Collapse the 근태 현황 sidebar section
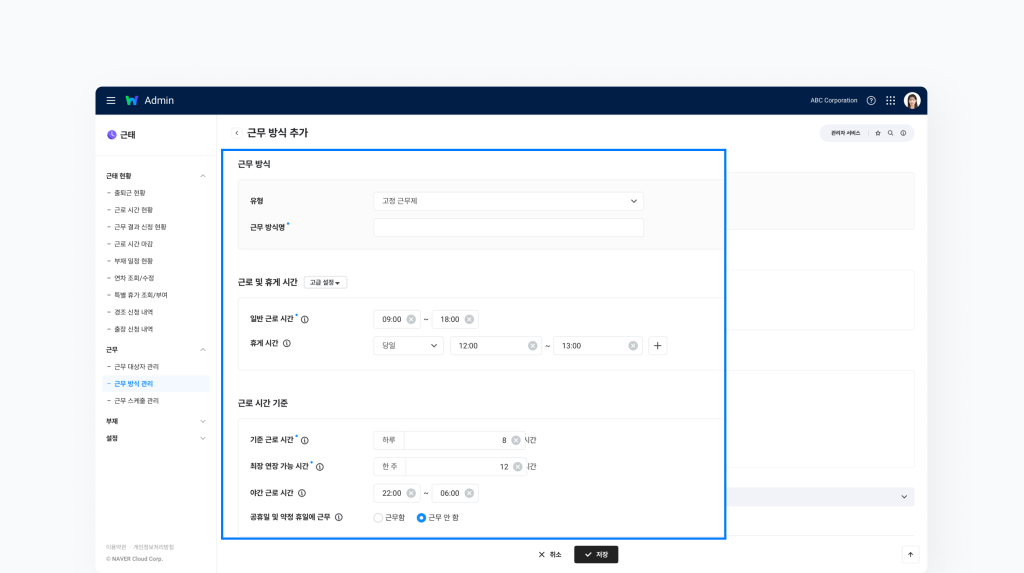Viewport: 1024px width, 573px height. tap(203, 176)
